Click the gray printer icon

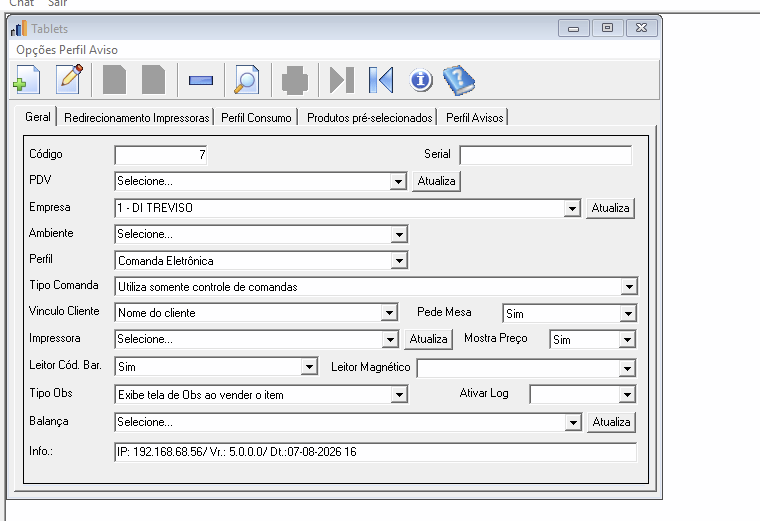pyautogui.click(x=295, y=80)
